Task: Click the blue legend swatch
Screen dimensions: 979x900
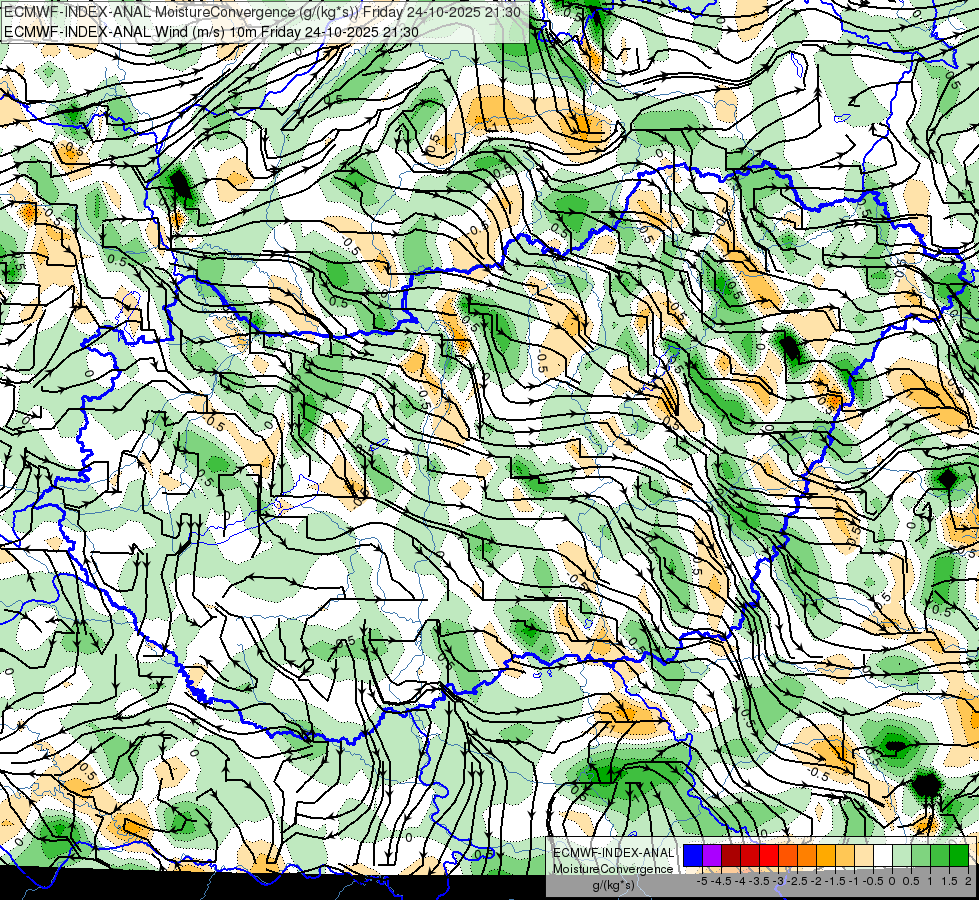Action: (692, 855)
